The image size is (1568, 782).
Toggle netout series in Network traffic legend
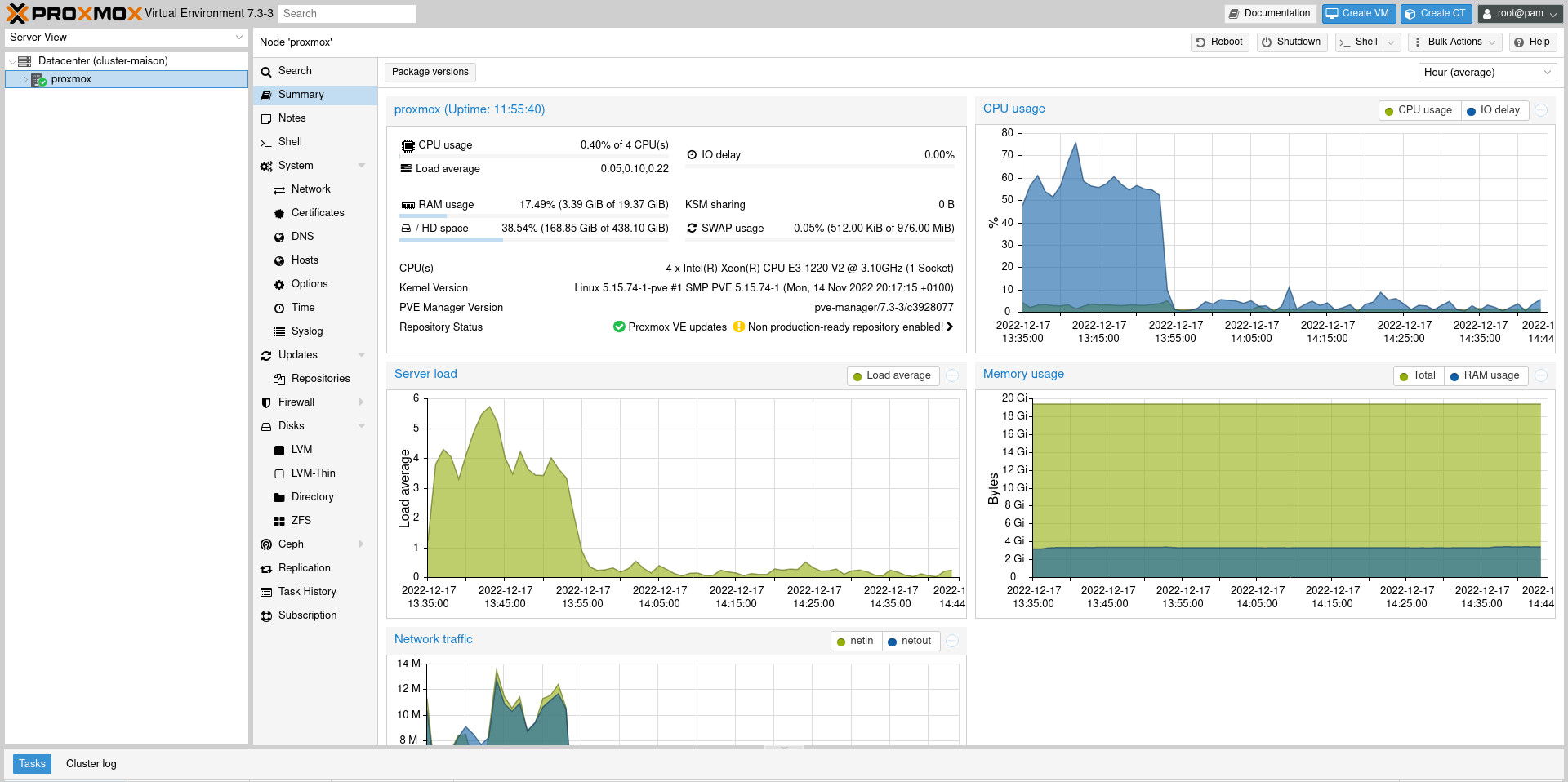(x=911, y=641)
